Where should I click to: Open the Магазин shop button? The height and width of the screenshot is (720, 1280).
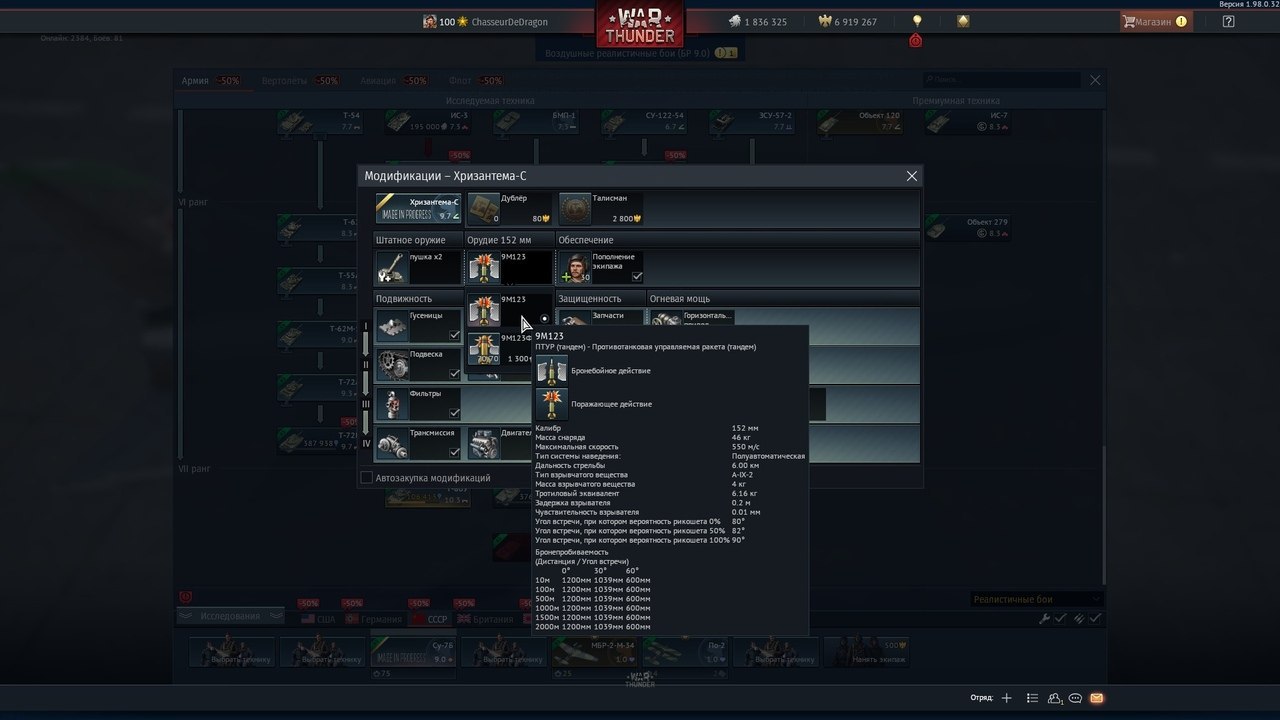1155,21
